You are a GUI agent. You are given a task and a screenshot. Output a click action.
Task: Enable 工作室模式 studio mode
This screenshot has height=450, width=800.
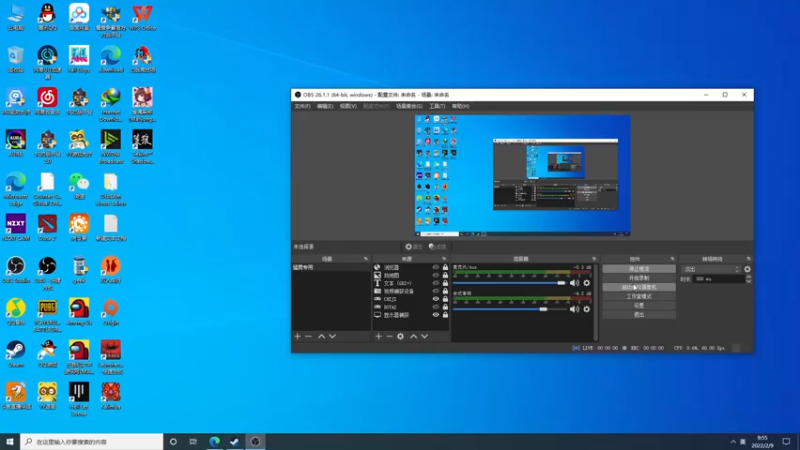tap(639, 296)
